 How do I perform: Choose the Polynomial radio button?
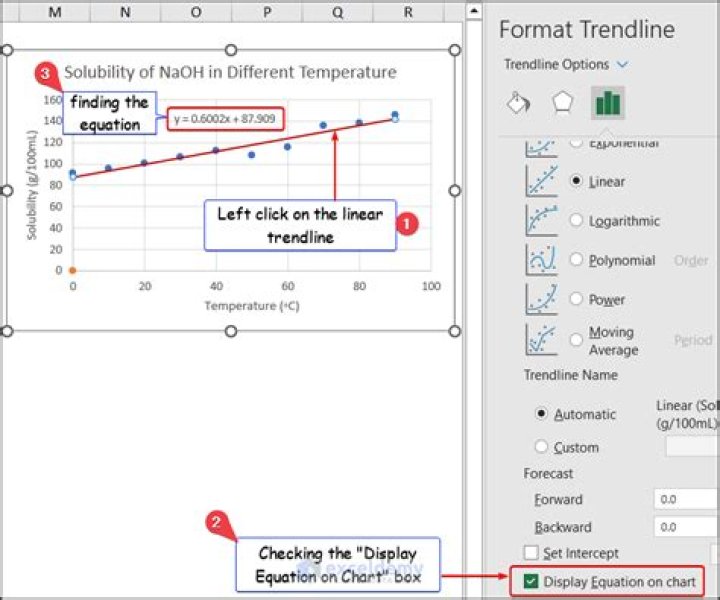click(576, 260)
